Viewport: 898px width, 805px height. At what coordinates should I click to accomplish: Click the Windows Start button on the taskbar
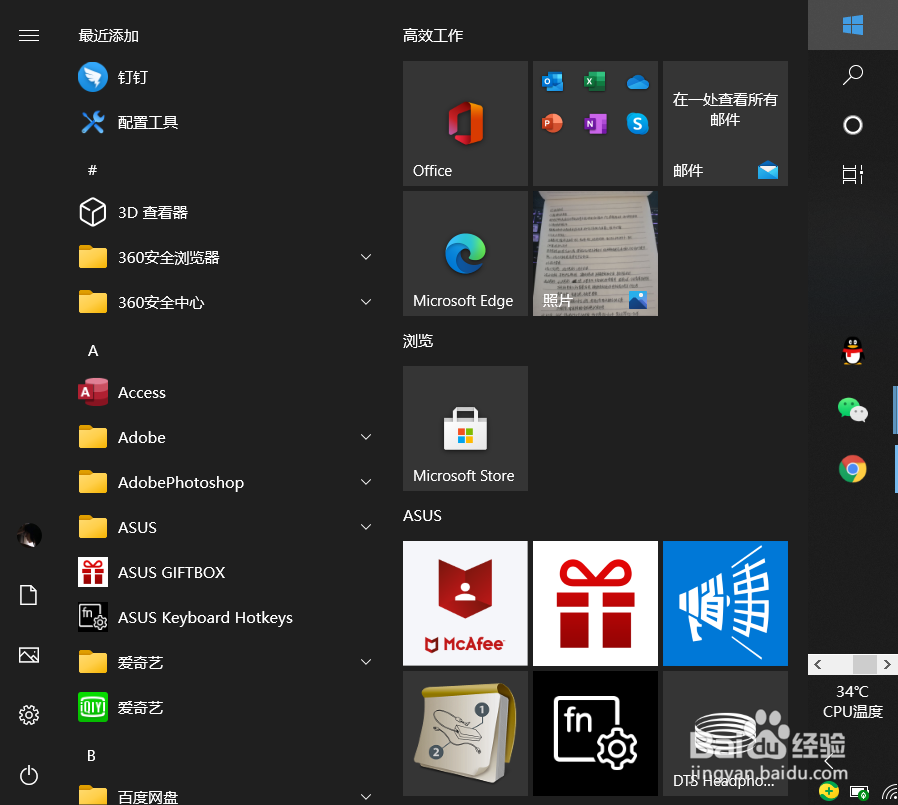853,25
